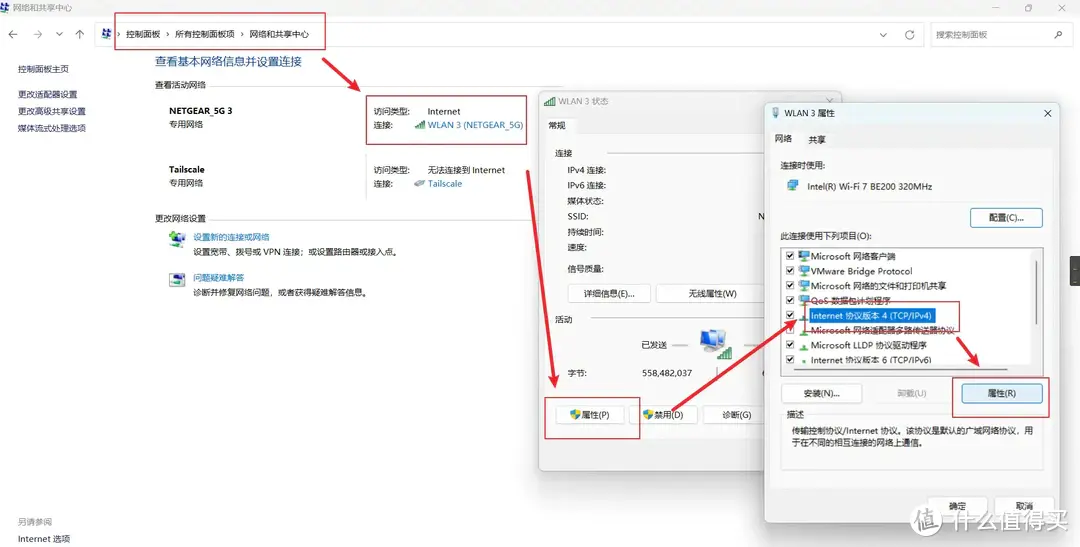This screenshot has height=547, width=1080.
Task: Click 控制面板 in the breadcrumb path
Action: tap(143, 34)
